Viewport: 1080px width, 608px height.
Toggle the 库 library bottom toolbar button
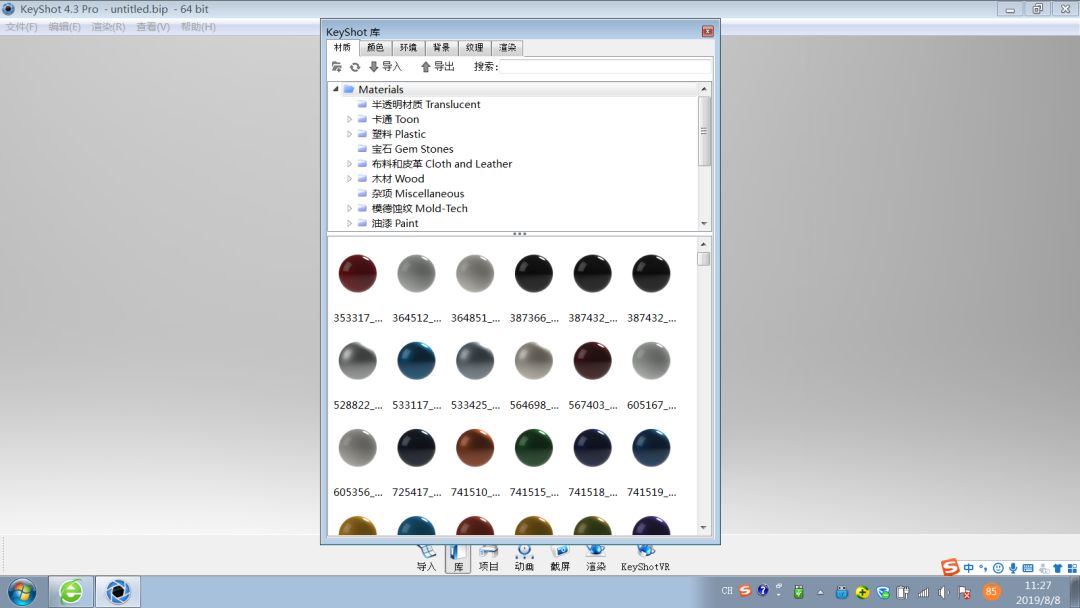click(458, 558)
